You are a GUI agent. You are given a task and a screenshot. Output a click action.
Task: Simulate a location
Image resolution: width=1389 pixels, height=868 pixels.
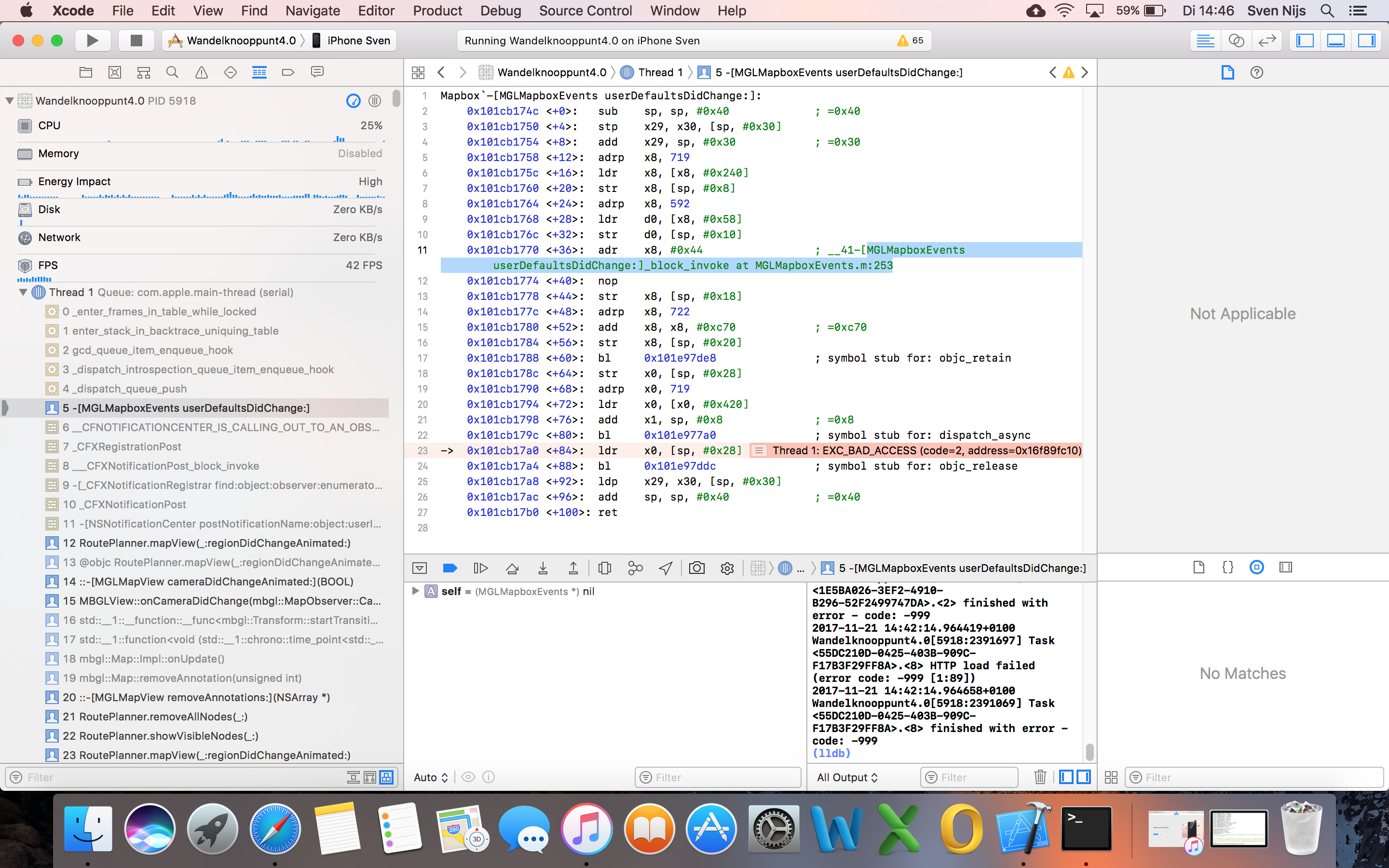(665, 568)
